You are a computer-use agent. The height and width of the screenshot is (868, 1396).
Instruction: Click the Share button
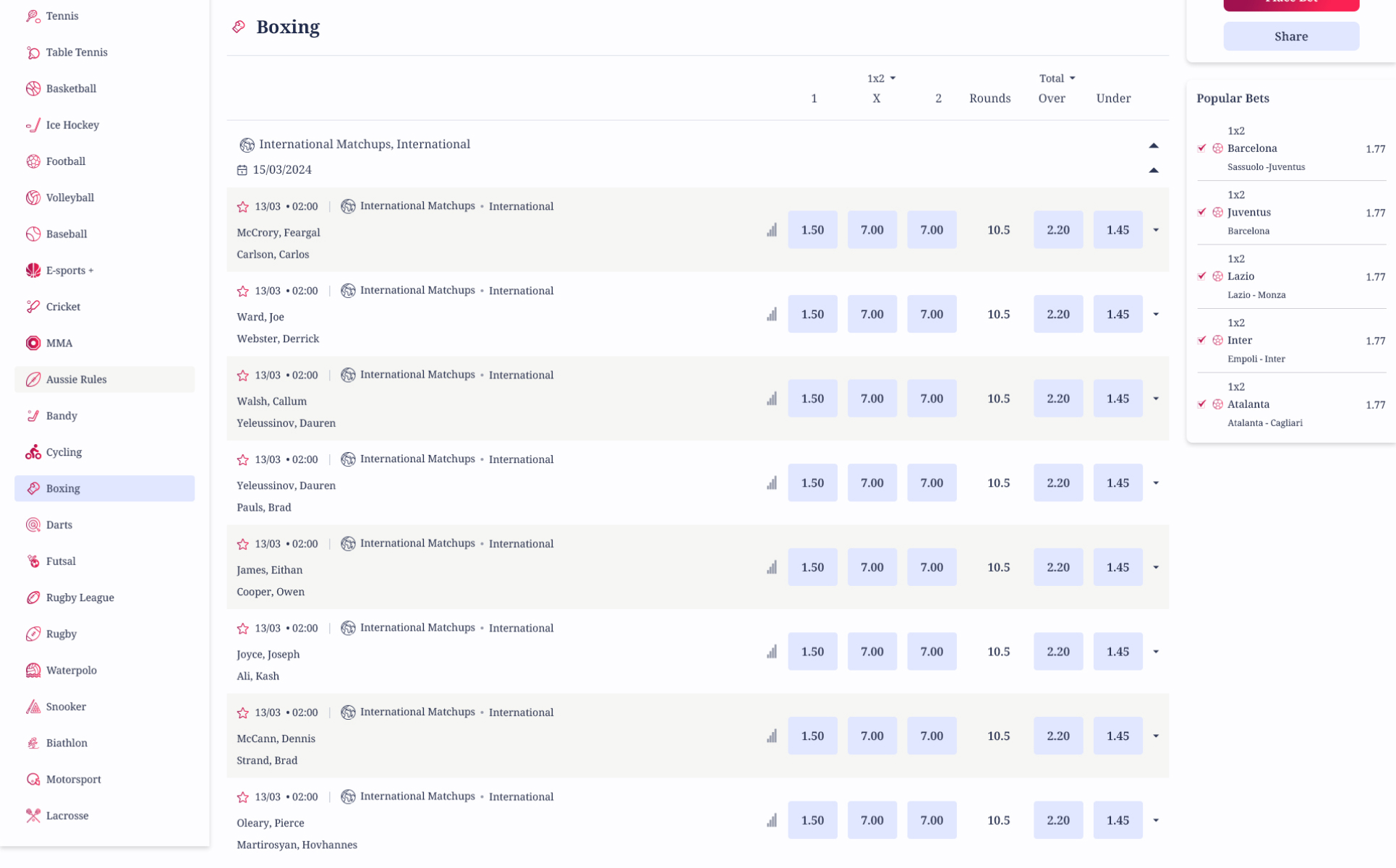1291,36
